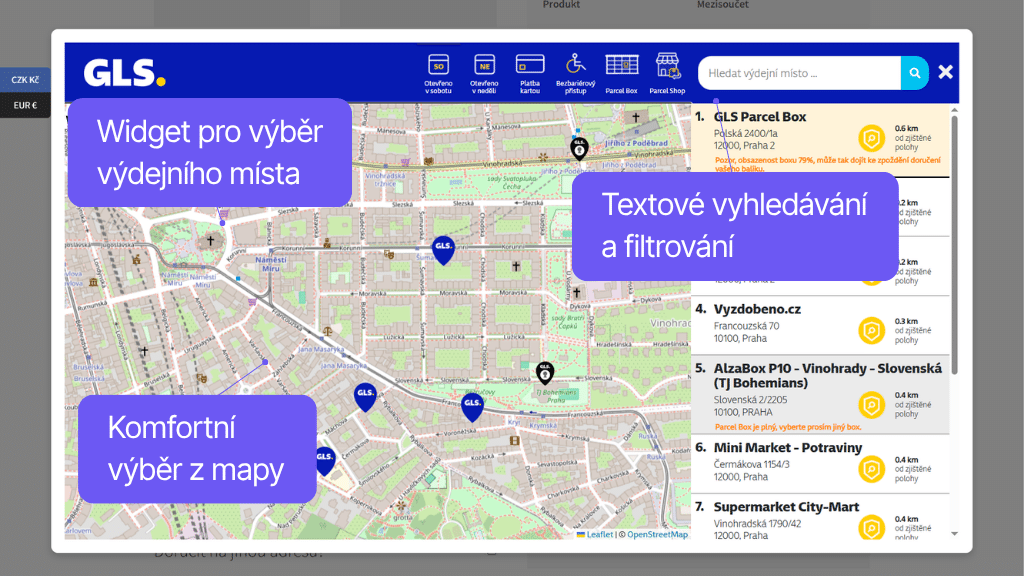Select the blue GLS map marker on Korunní street
The height and width of the screenshot is (576, 1024).
point(443,249)
